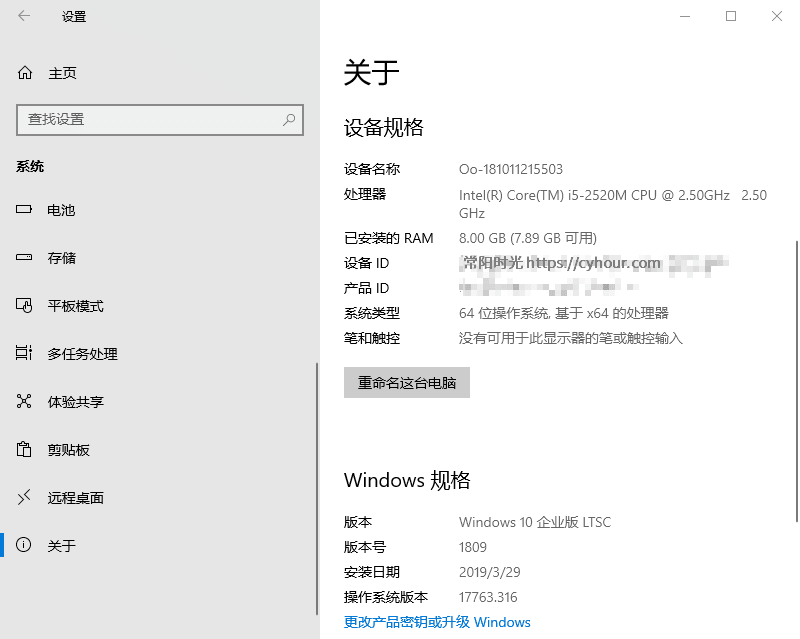The height and width of the screenshot is (639, 800).
Task: Click the 已安装的 RAM label
Action: pyautogui.click(x=389, y=238)
